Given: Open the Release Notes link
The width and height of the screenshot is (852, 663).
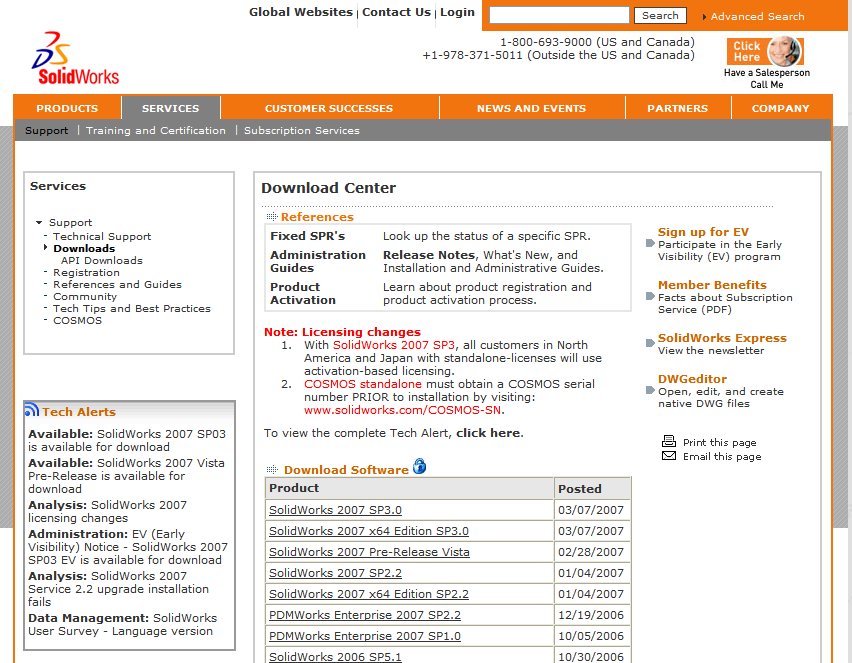Looking at the screenshot, I should point(429,255).
